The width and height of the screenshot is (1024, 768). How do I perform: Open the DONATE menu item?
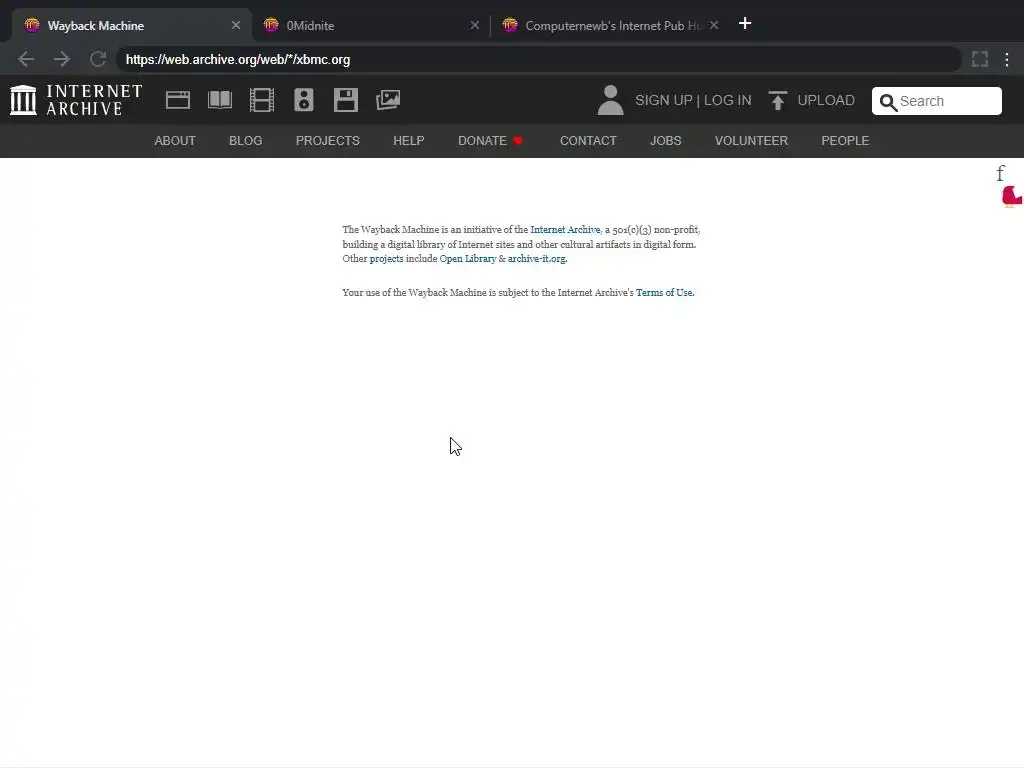(x=490, y=140)
